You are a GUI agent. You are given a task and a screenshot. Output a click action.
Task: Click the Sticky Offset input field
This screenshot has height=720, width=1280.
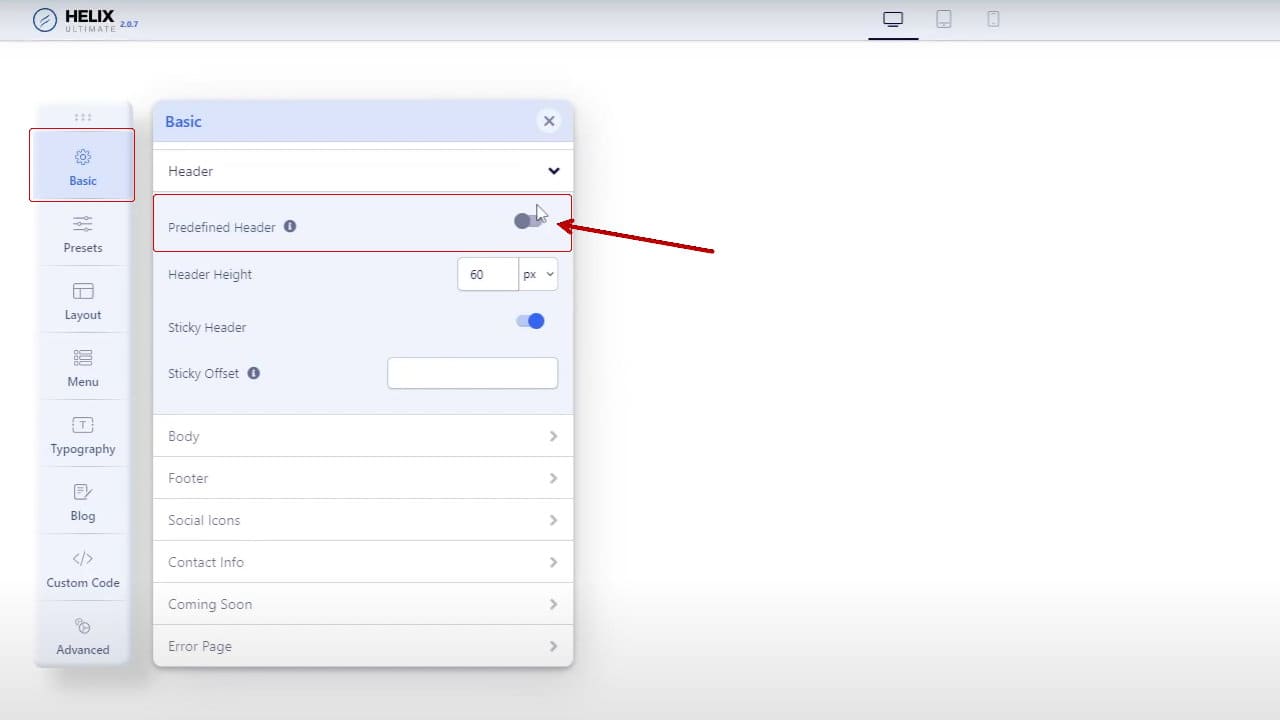pos(472,373)
